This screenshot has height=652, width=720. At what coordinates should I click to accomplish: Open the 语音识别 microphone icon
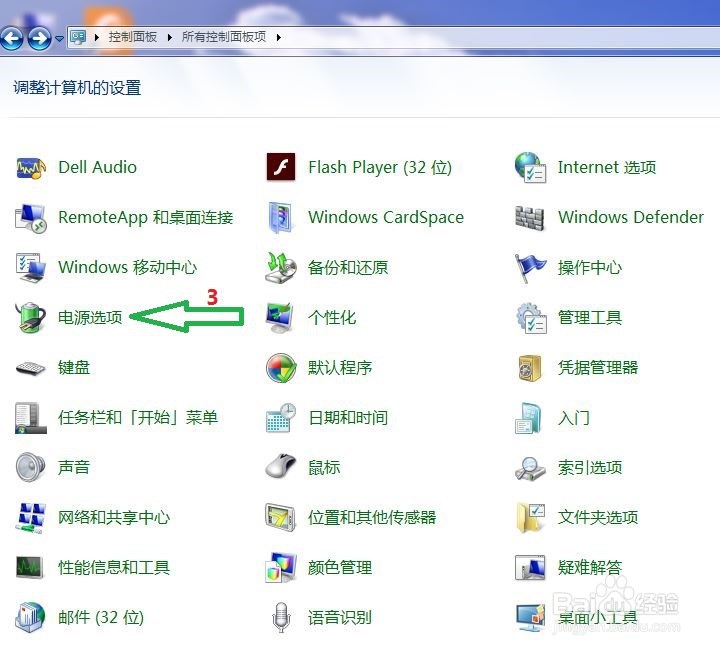point(281,618)
